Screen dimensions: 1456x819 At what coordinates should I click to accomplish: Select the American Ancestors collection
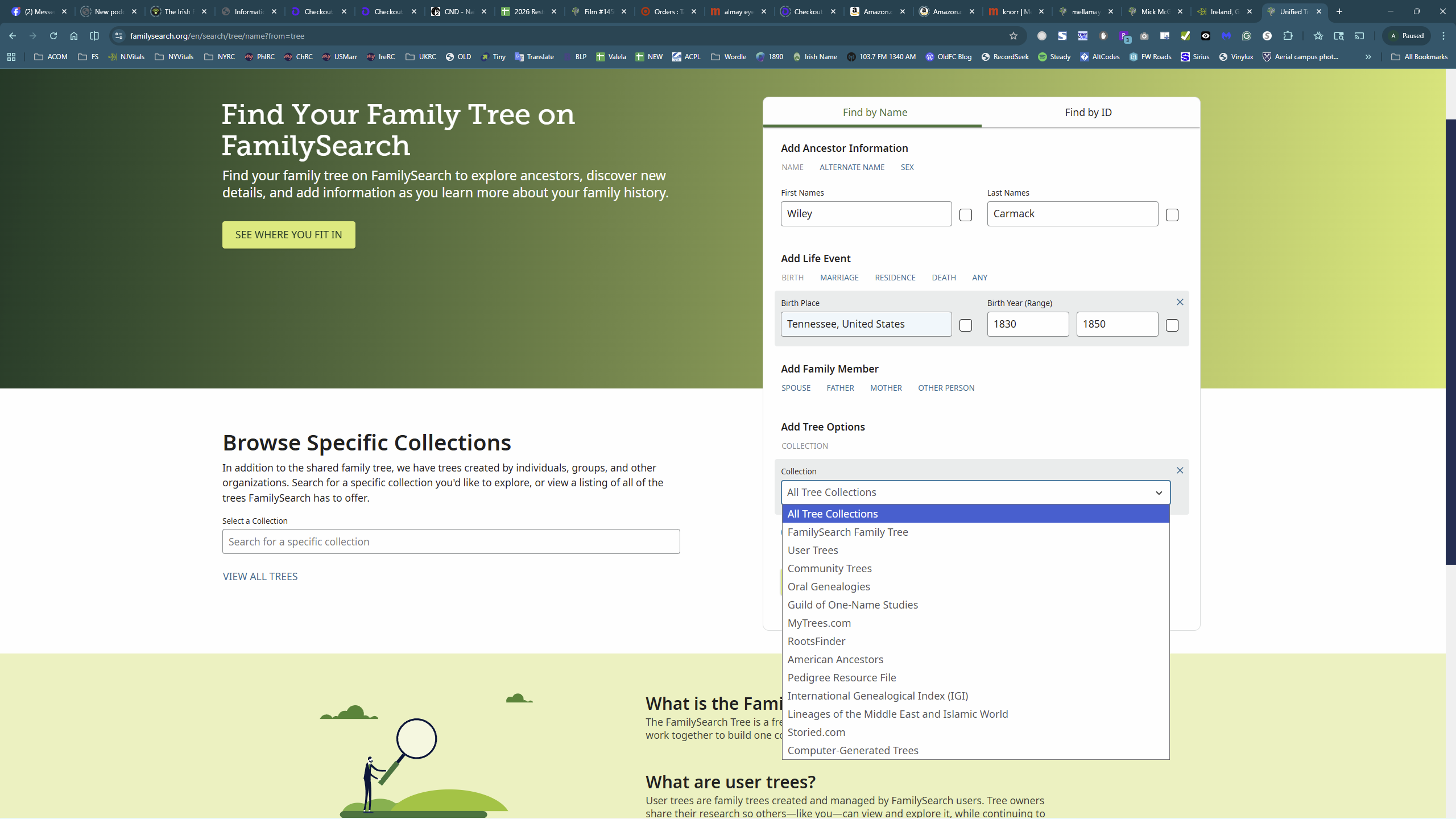click(x=975, y=660)
